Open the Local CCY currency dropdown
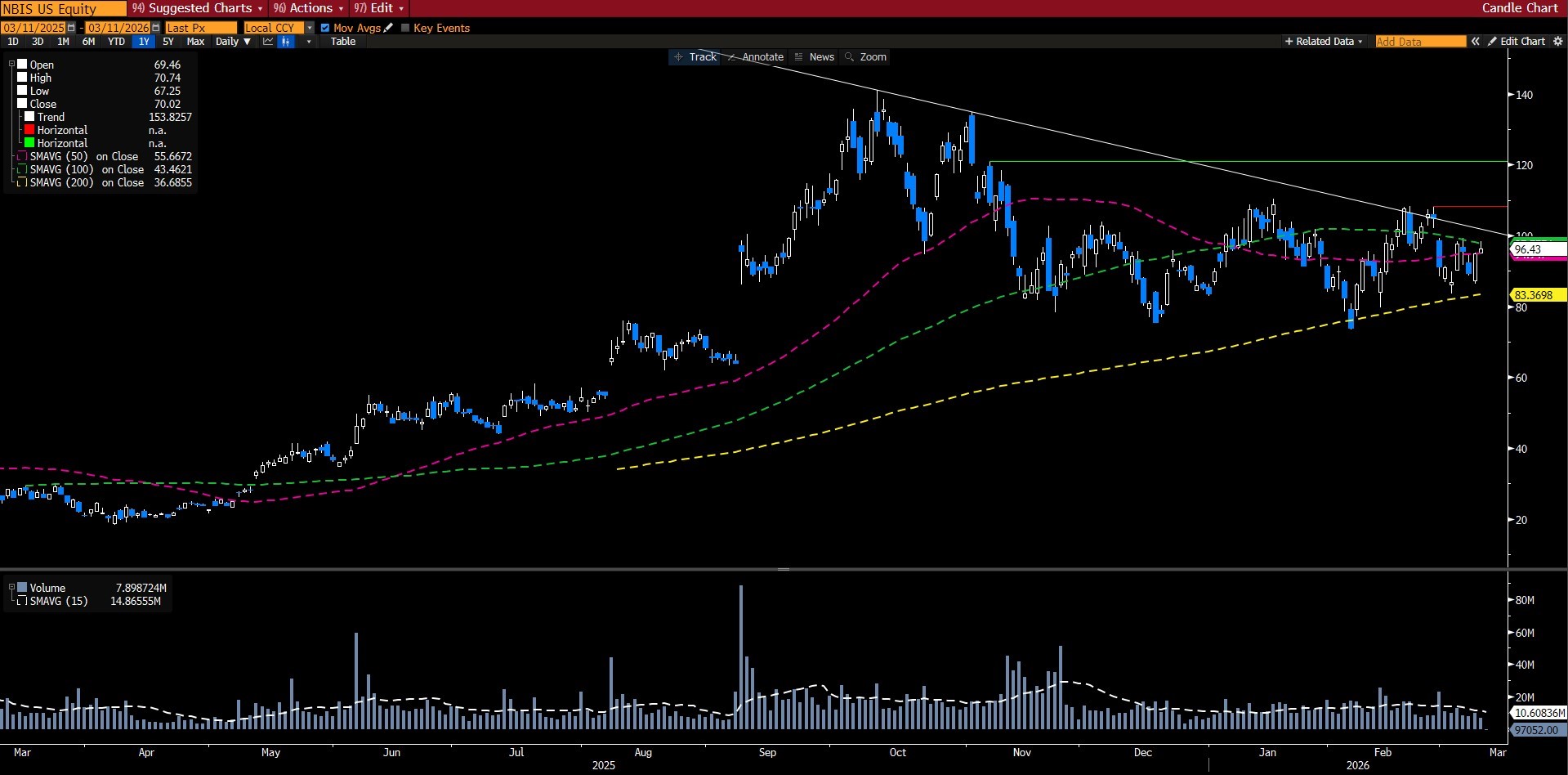Image resolution: width=1568 pixels, height=775 pixels. point(310,28)
